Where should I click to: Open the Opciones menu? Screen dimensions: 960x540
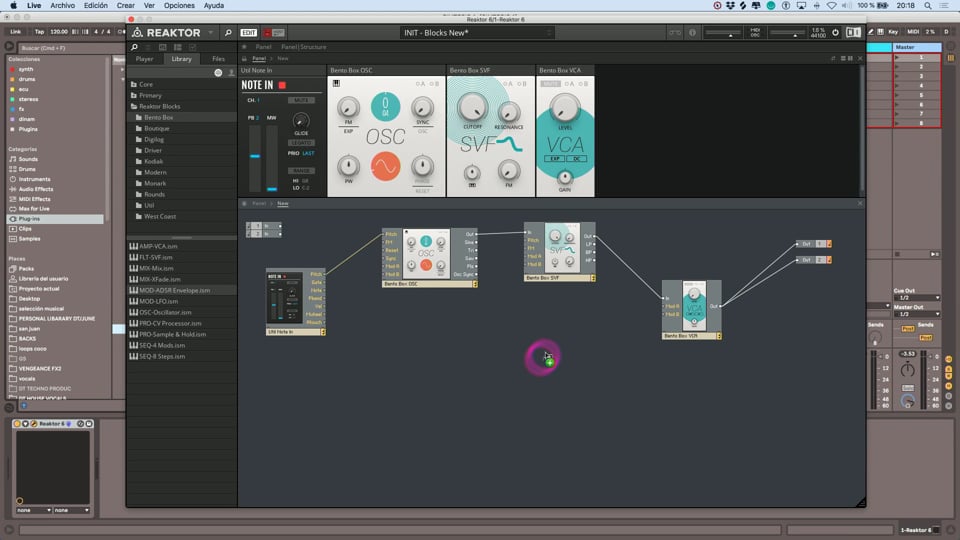click(179, 6)
